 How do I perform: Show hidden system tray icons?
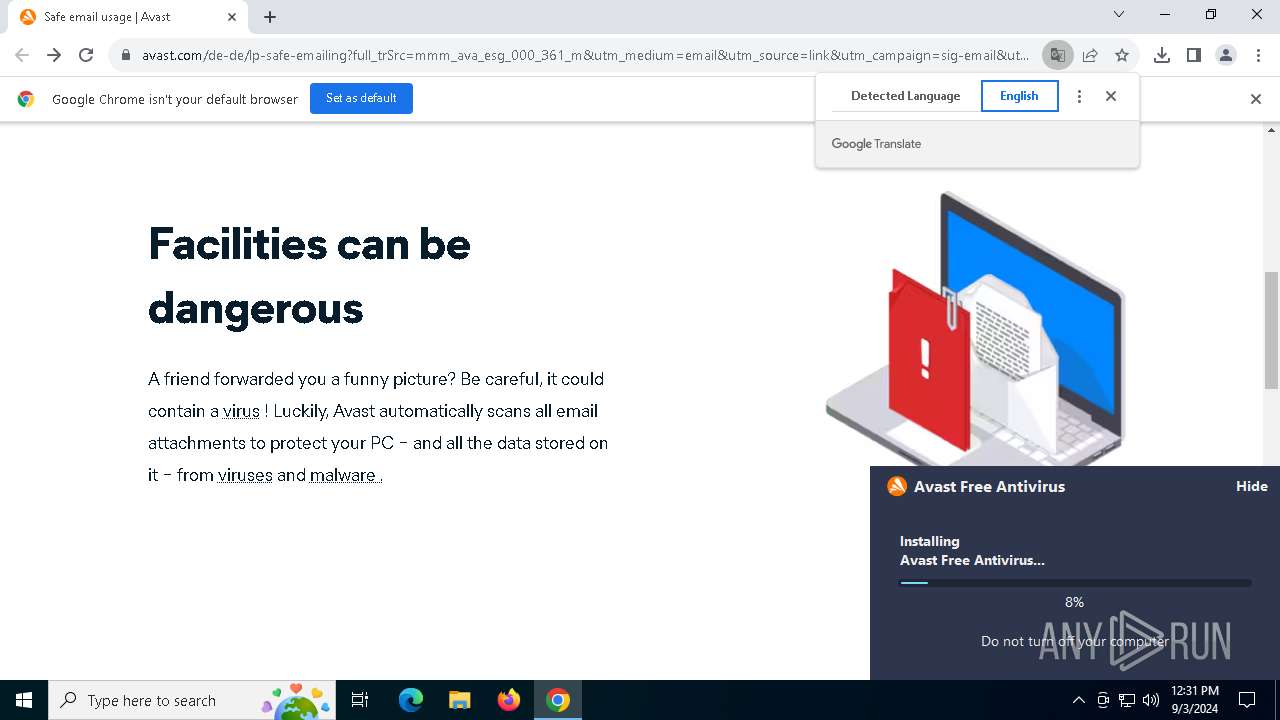pos(1078,700)
